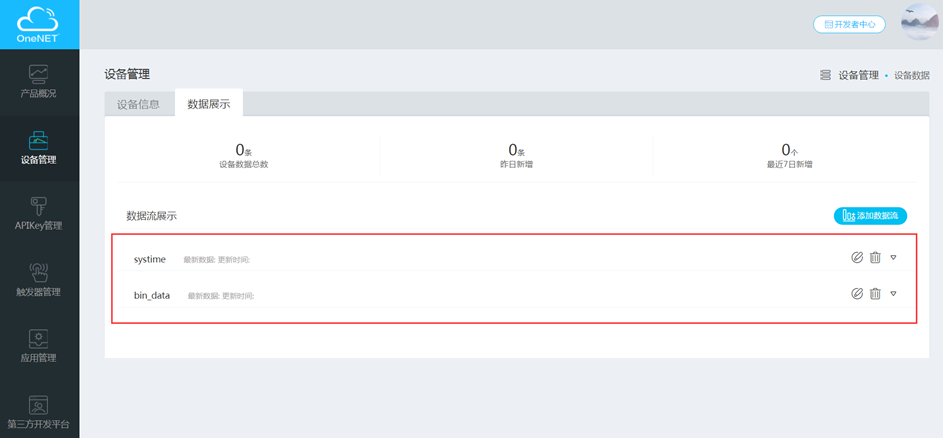Screen dimensions: 943x438
Task: Open APIKey管理 from the sidebar
Action: point(39,213)
